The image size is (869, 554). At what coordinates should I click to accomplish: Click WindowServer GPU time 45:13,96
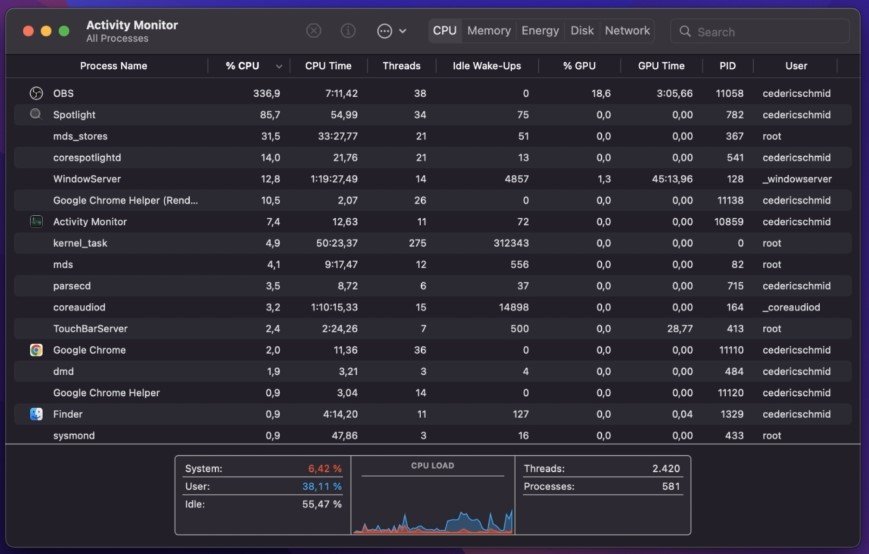(672, 179)
